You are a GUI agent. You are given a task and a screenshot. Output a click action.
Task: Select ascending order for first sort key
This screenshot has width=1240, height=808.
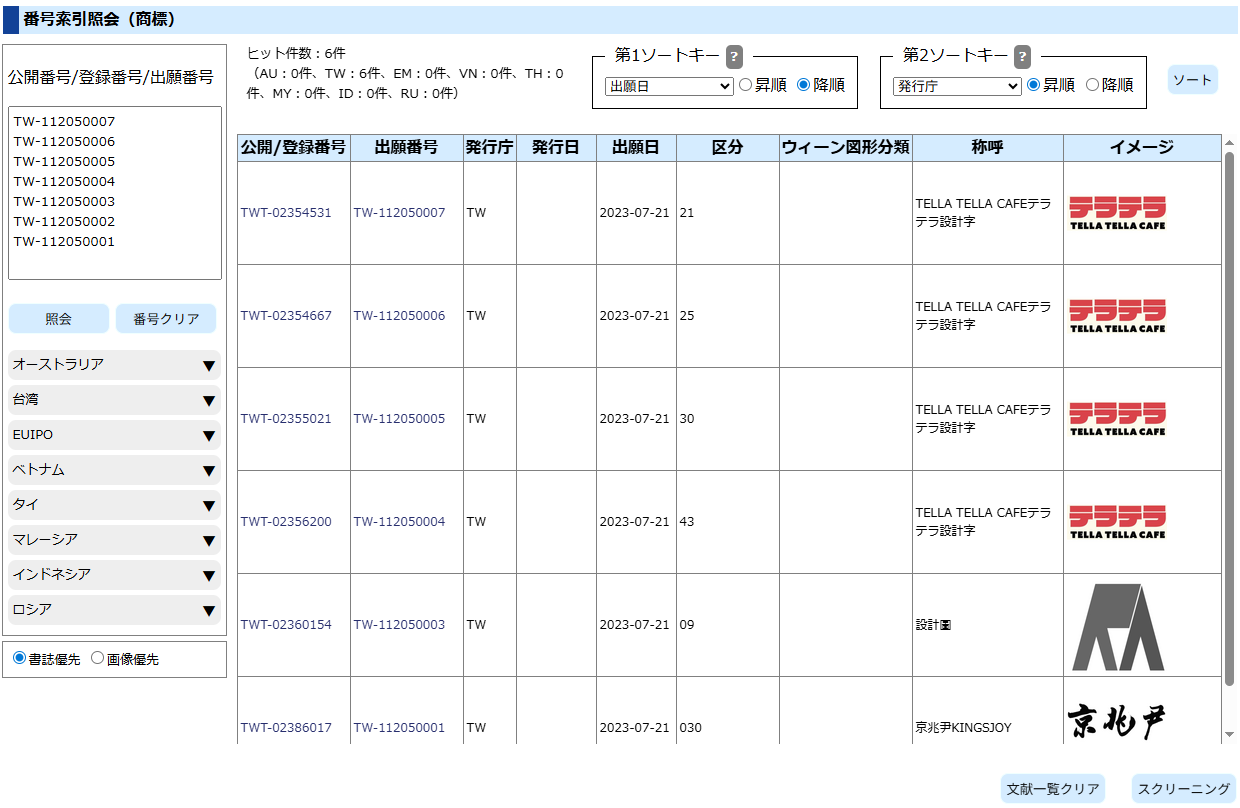tap(745, 86)
